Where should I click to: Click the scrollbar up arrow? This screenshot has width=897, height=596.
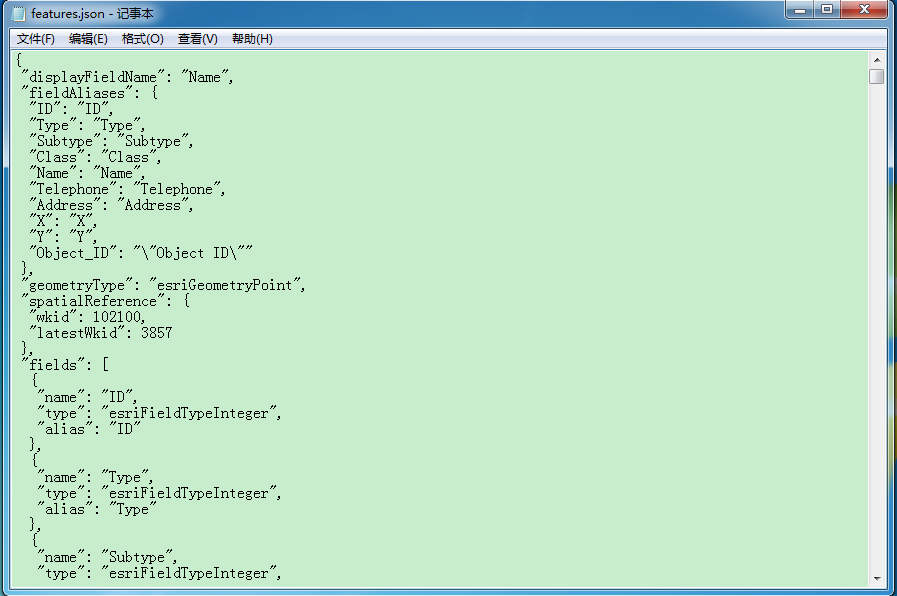pos(876,59)
